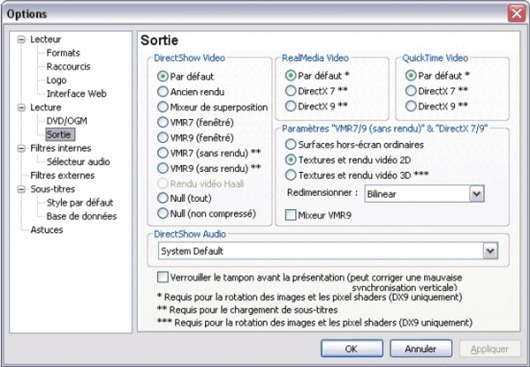Enable the Mixeur VMR9 checkbox

click(291, 215)
